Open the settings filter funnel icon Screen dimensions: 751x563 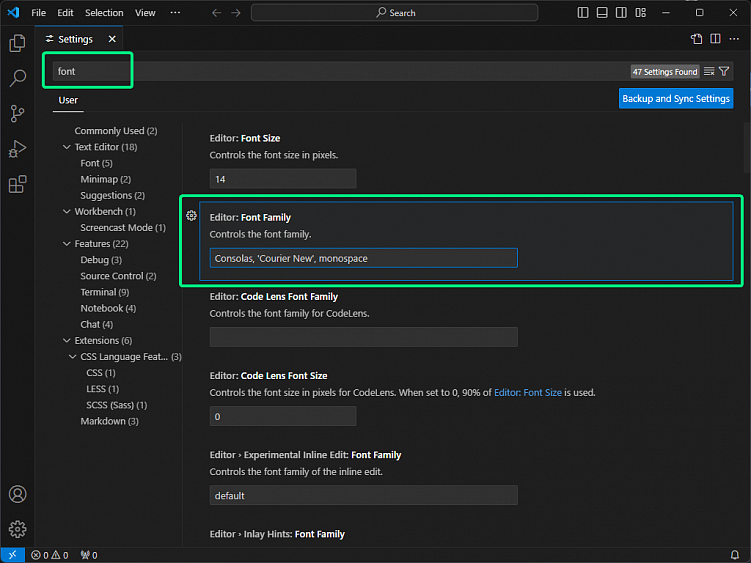tap(724, 71)
